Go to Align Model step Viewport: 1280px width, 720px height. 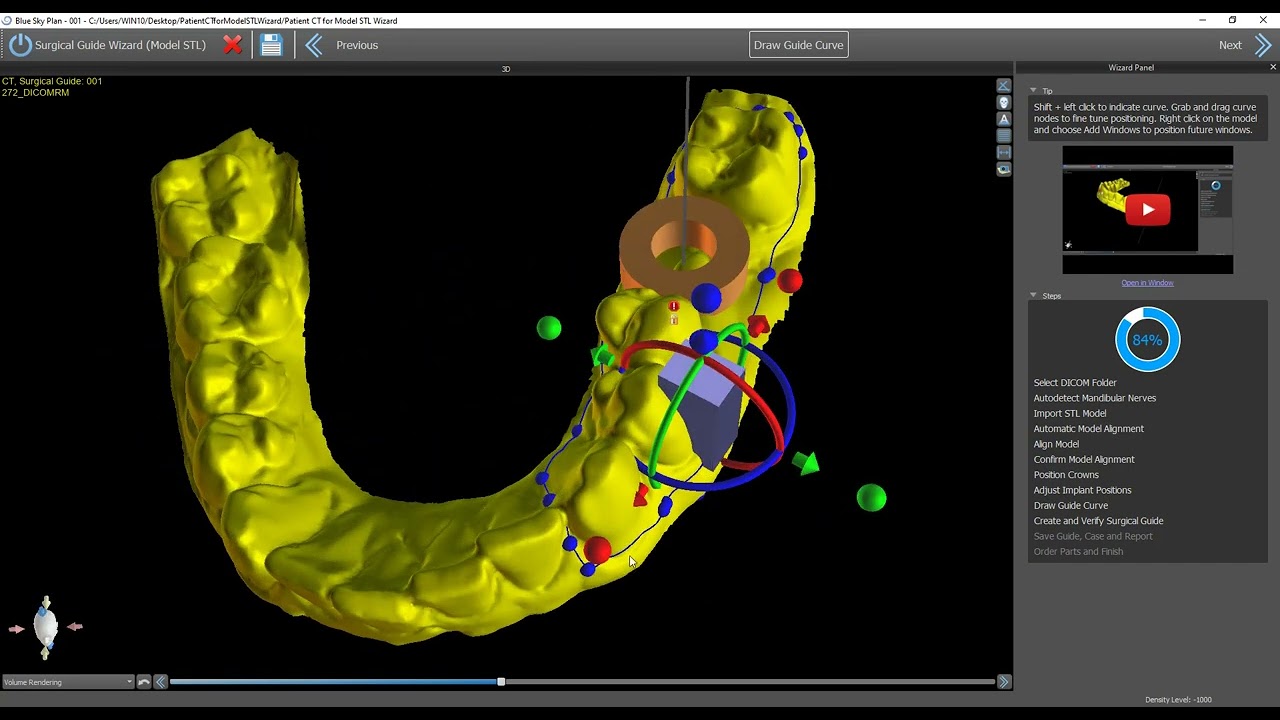pos(1056,444)
